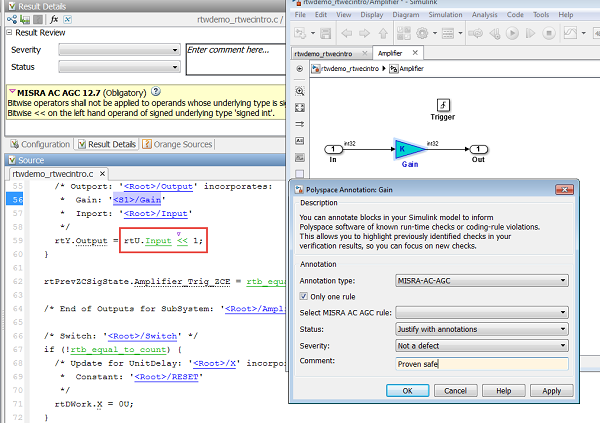Viewport: 600px width, 423px height.
Task: Open Status Justify with annotations dropdown
Action: point(482,329)
